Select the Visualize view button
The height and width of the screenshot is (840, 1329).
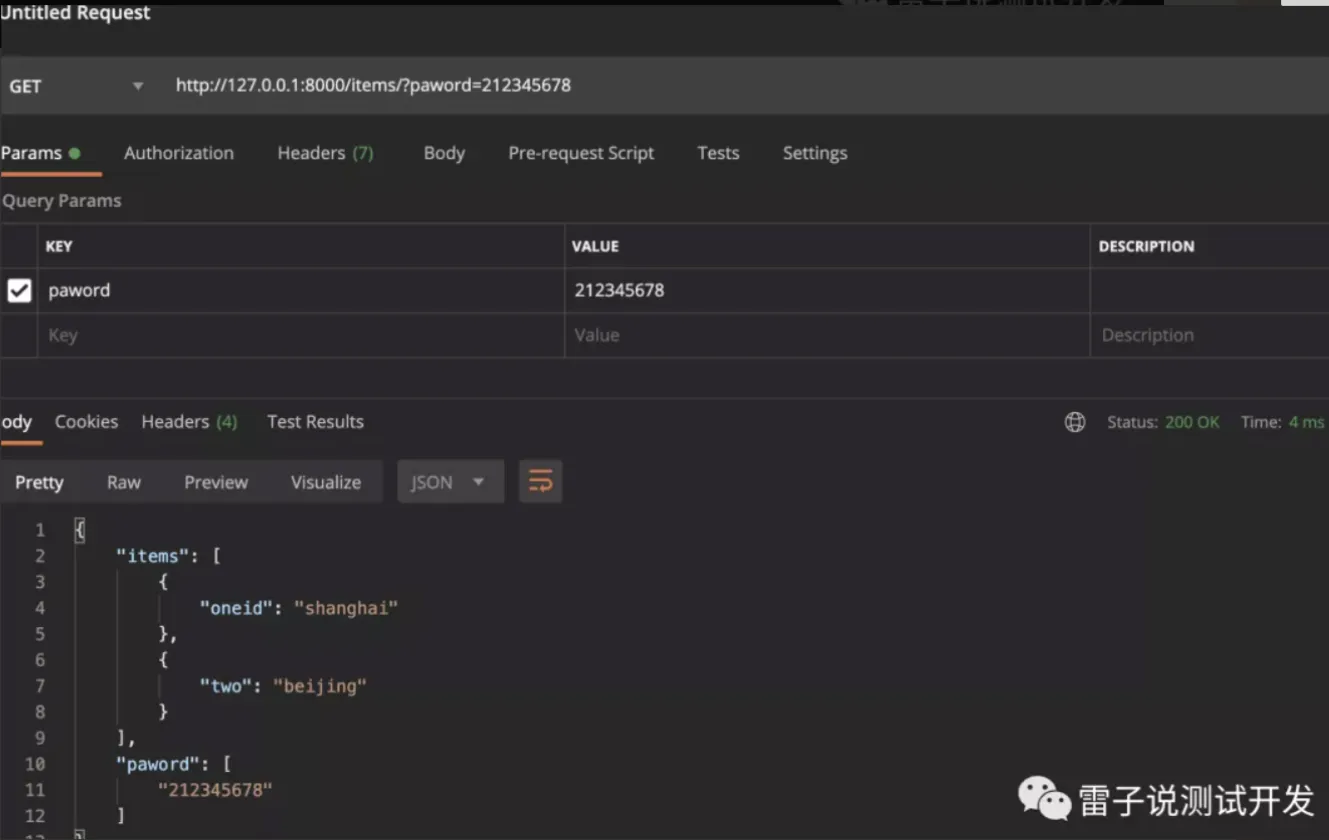(326, 482)
